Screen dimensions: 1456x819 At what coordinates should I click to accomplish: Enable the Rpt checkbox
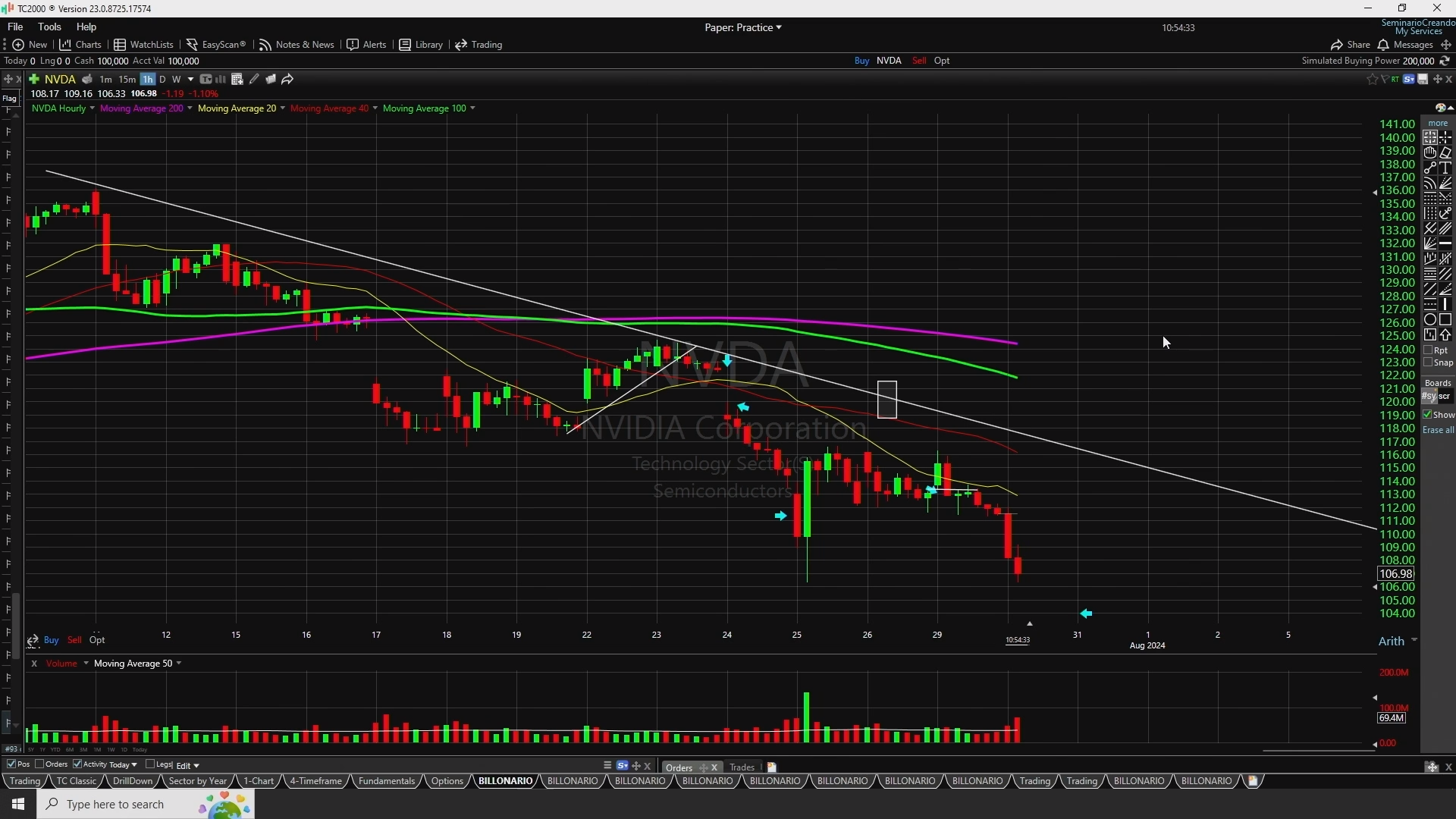pos(1428,350)
